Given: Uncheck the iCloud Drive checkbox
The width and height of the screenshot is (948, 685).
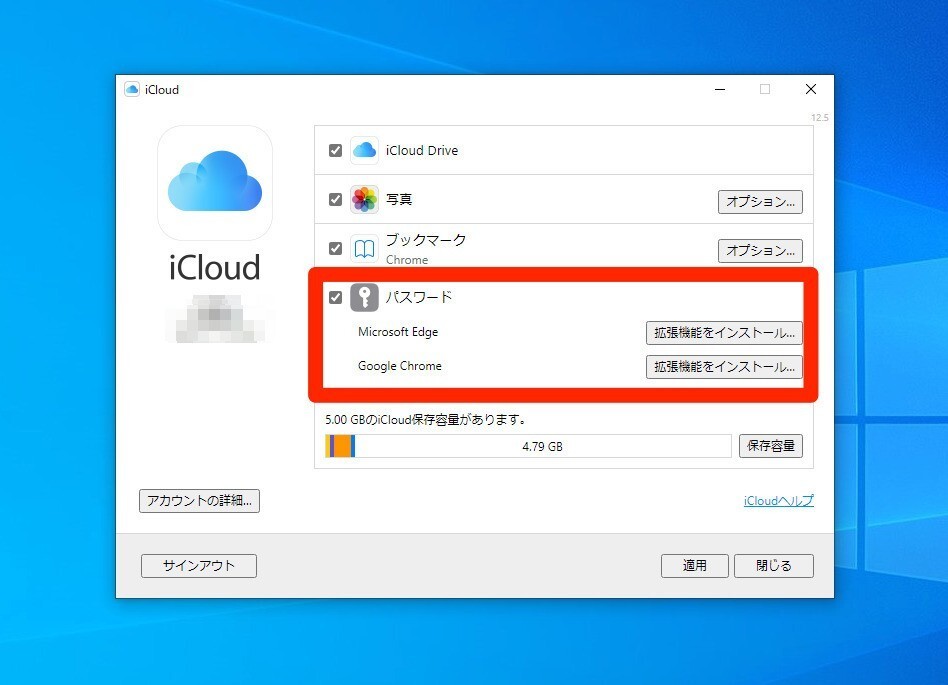Looking at the screenshot, I should click(x=335, y=151).
